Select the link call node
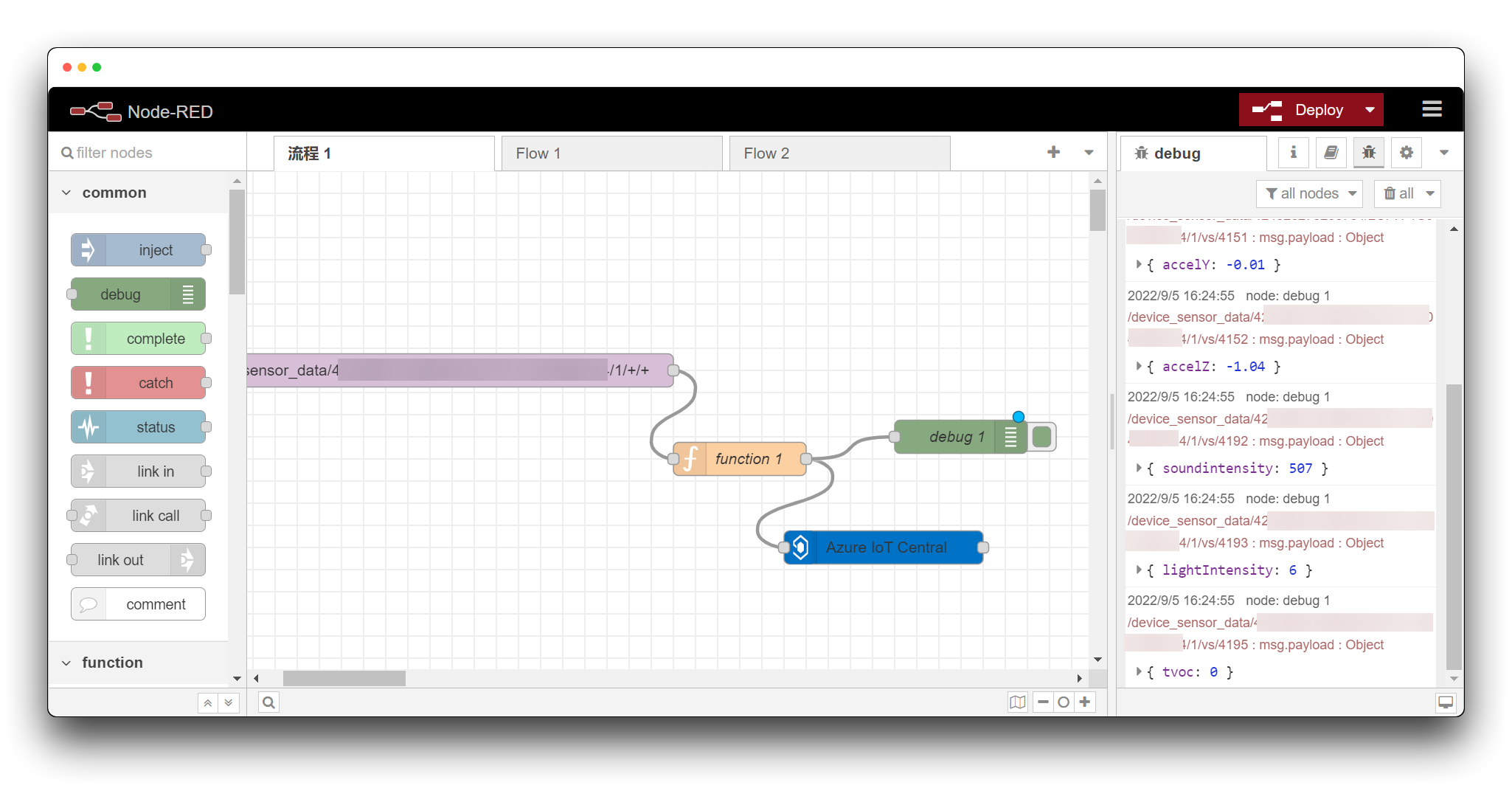1512x788 pixels. pos(138,516)
